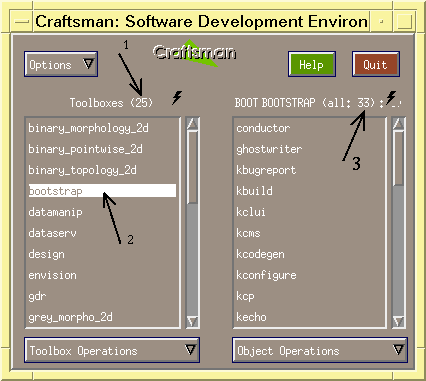
Task: Click object list scroll-up arrow
Action: tap(398, 124)
